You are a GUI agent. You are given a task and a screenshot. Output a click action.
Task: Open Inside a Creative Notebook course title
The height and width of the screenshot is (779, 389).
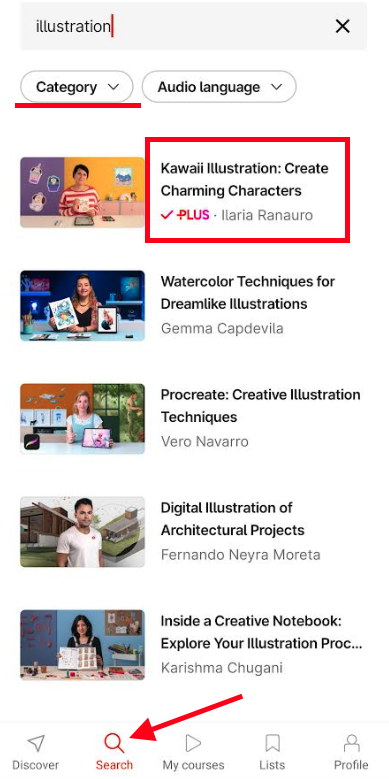[x=261, y=632]
